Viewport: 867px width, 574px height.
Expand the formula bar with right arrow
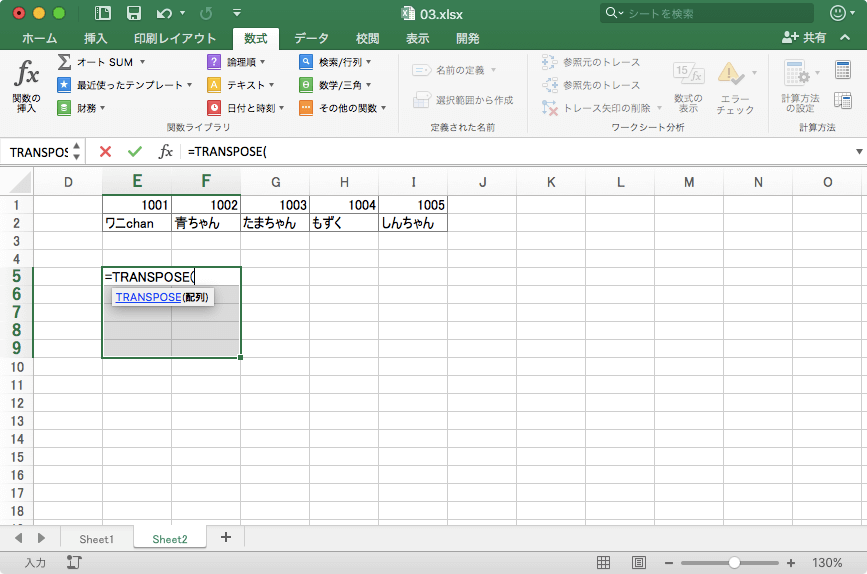859,152
